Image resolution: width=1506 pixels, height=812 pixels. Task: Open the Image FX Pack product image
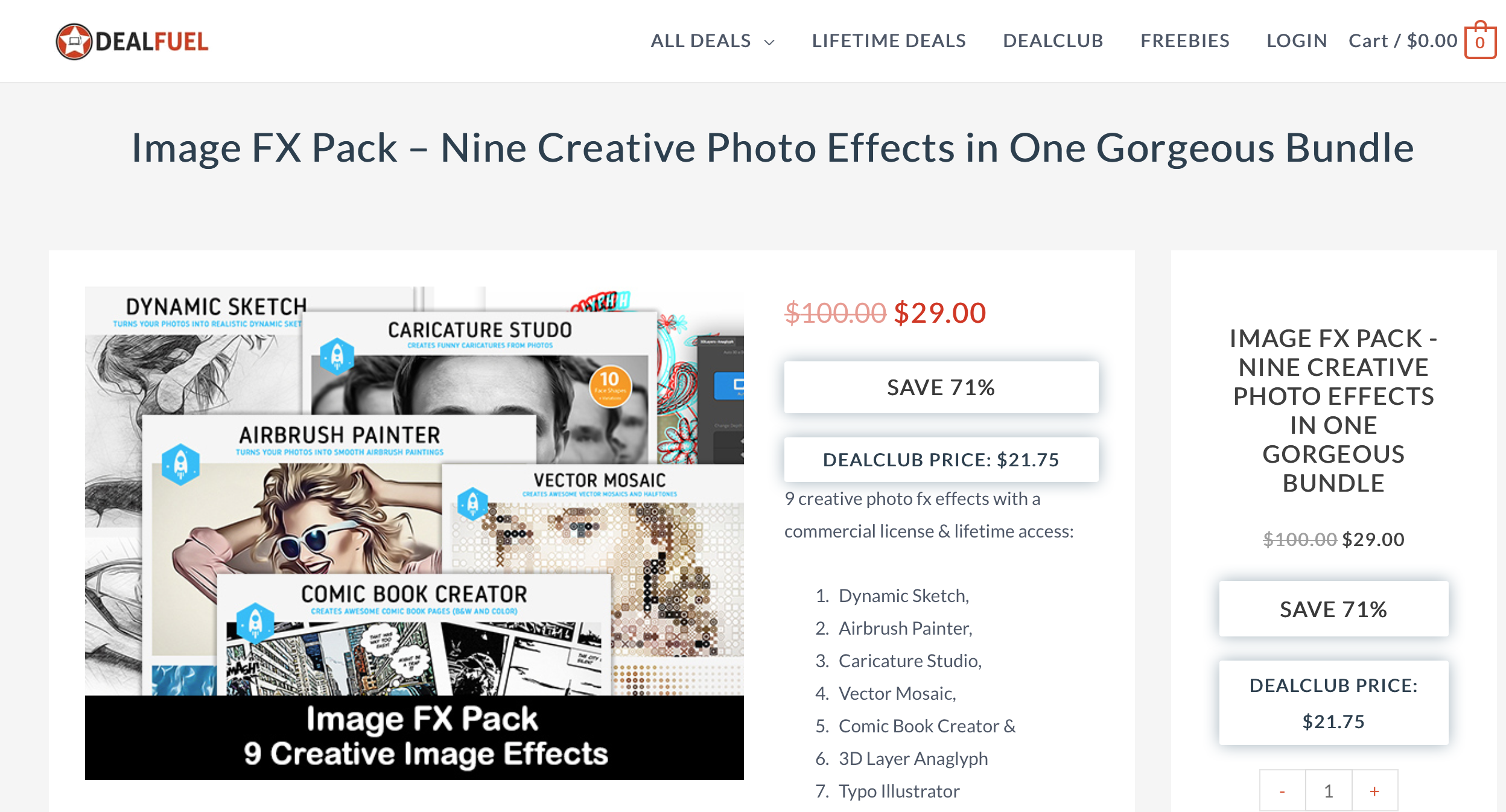pyautogui.click(x=414, y=533)
